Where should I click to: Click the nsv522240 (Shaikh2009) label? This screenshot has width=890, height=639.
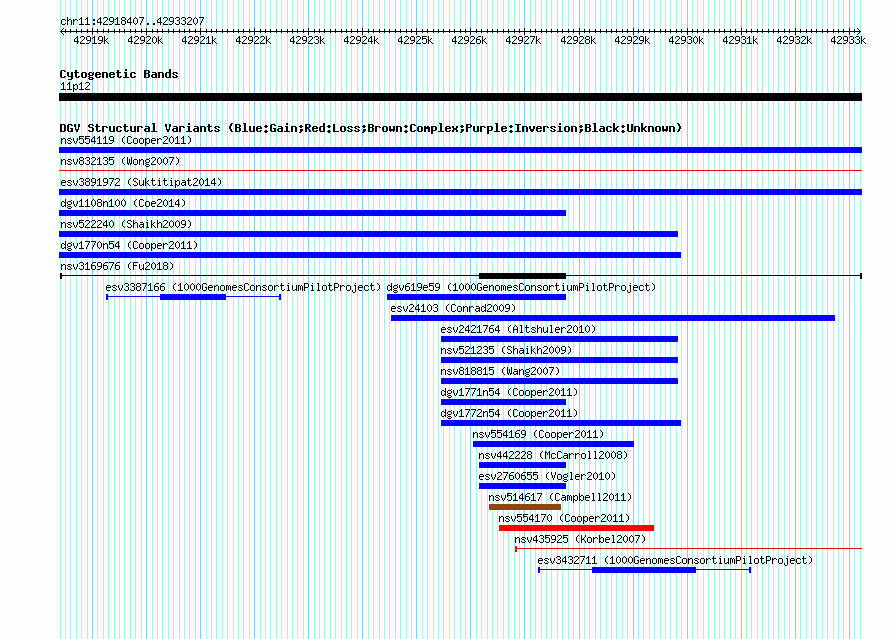(x=126, y=224)
